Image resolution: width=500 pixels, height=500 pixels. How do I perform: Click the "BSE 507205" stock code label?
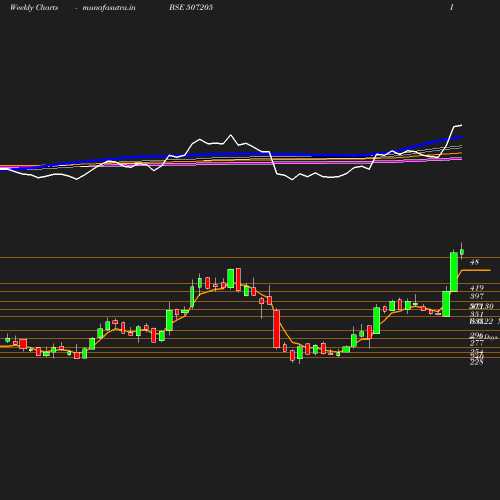191,7
